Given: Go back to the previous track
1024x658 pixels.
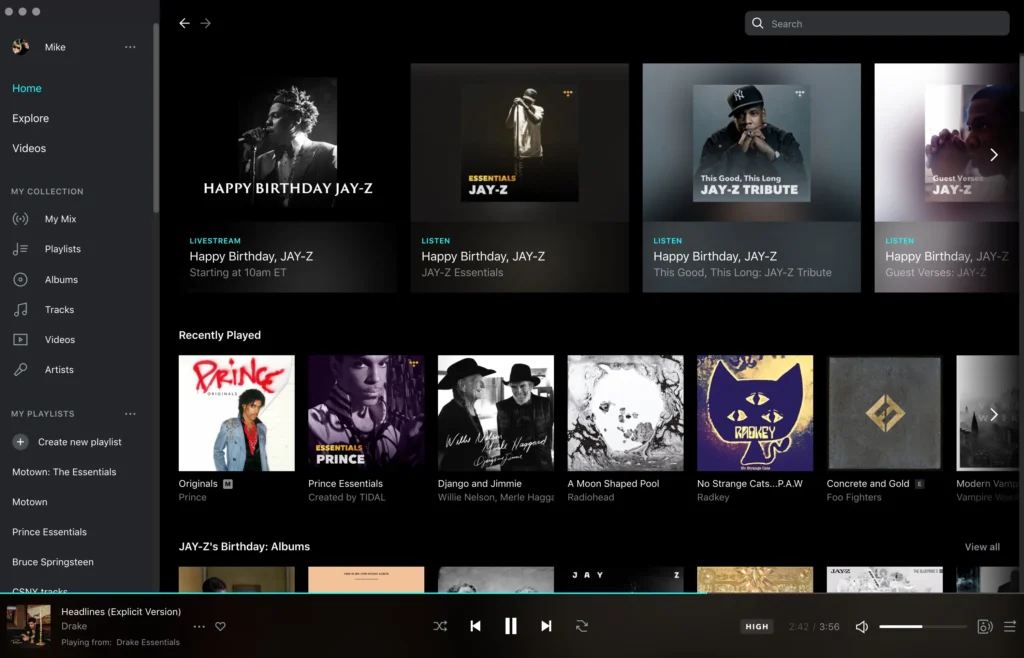Looking at the screenshot, I should click(x=475, y=626).
